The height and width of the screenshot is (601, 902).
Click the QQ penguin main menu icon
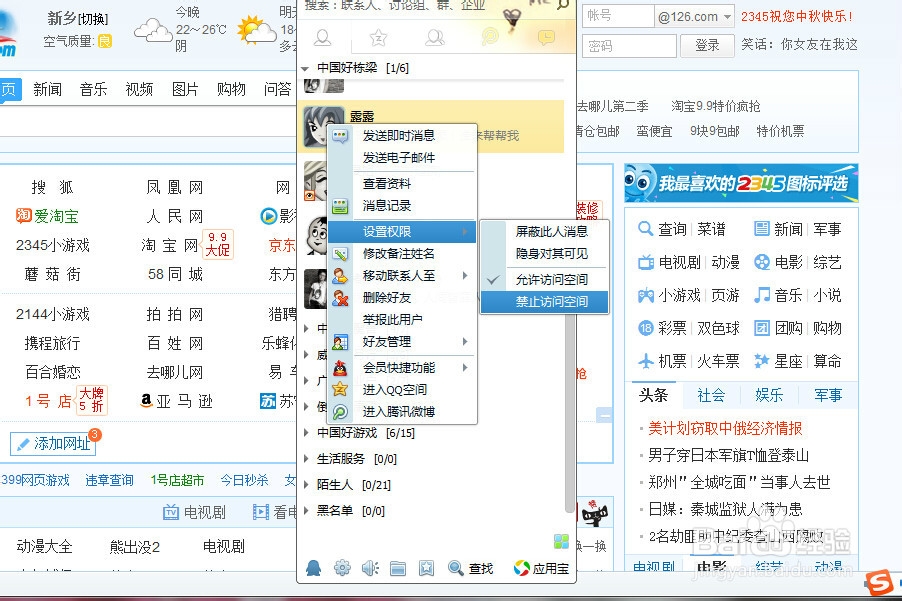314,568
